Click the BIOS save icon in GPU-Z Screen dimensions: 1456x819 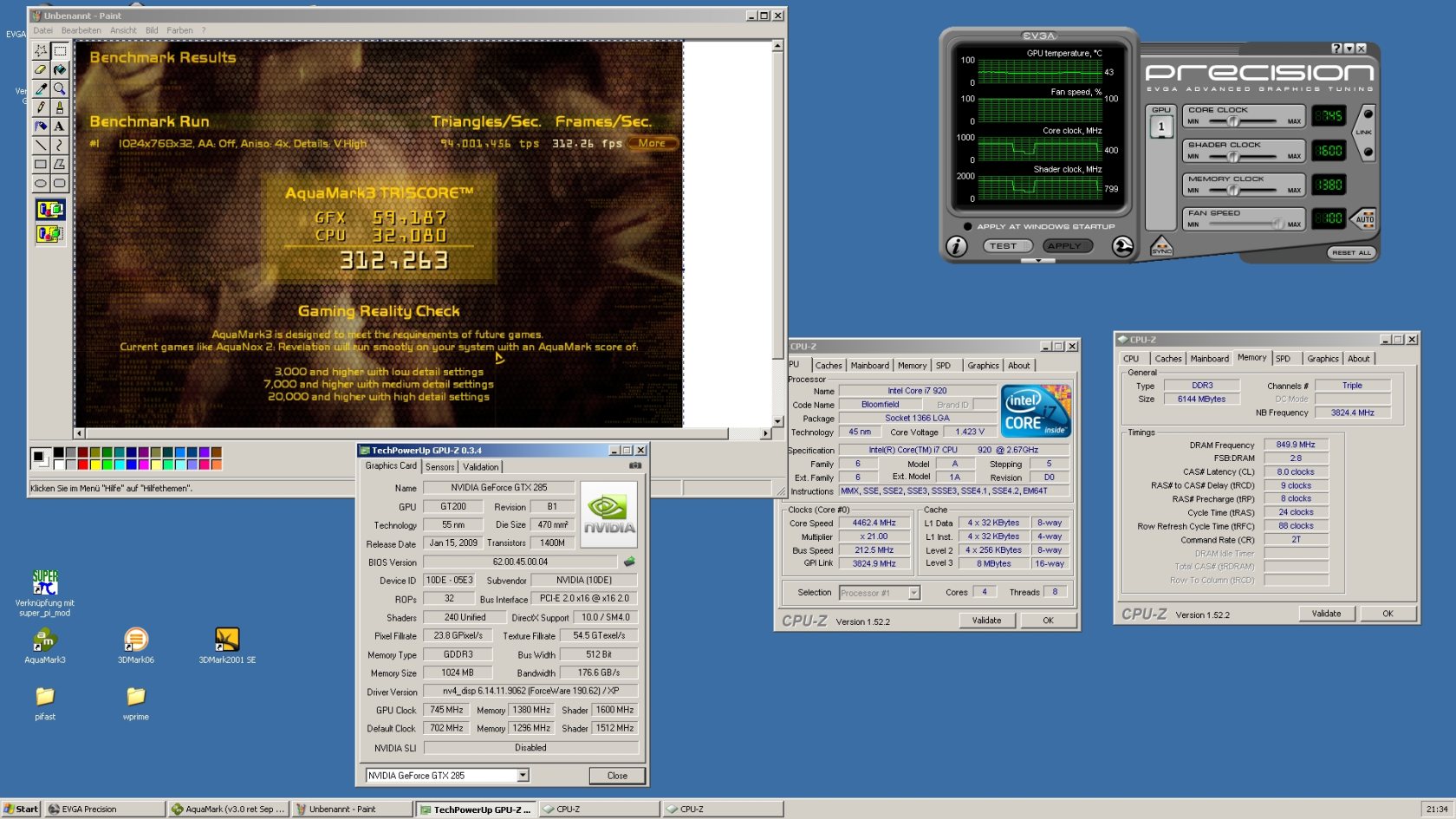pos(629,562)
